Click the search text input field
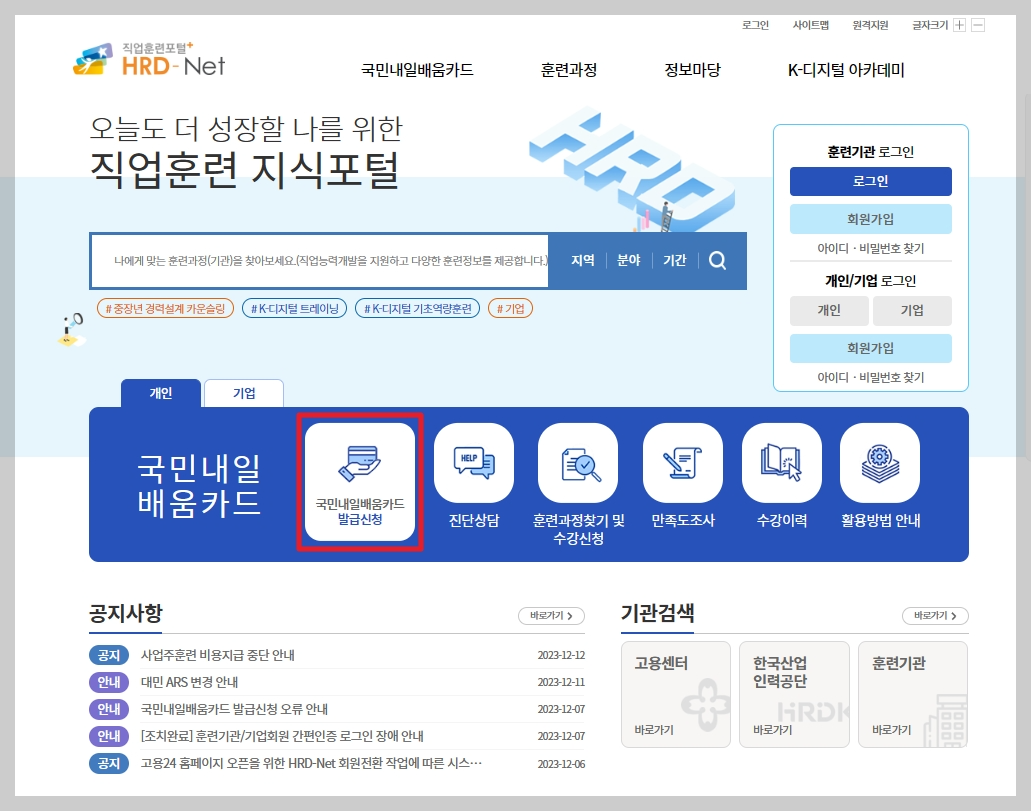1031x811 pixels. click(320, 260)
